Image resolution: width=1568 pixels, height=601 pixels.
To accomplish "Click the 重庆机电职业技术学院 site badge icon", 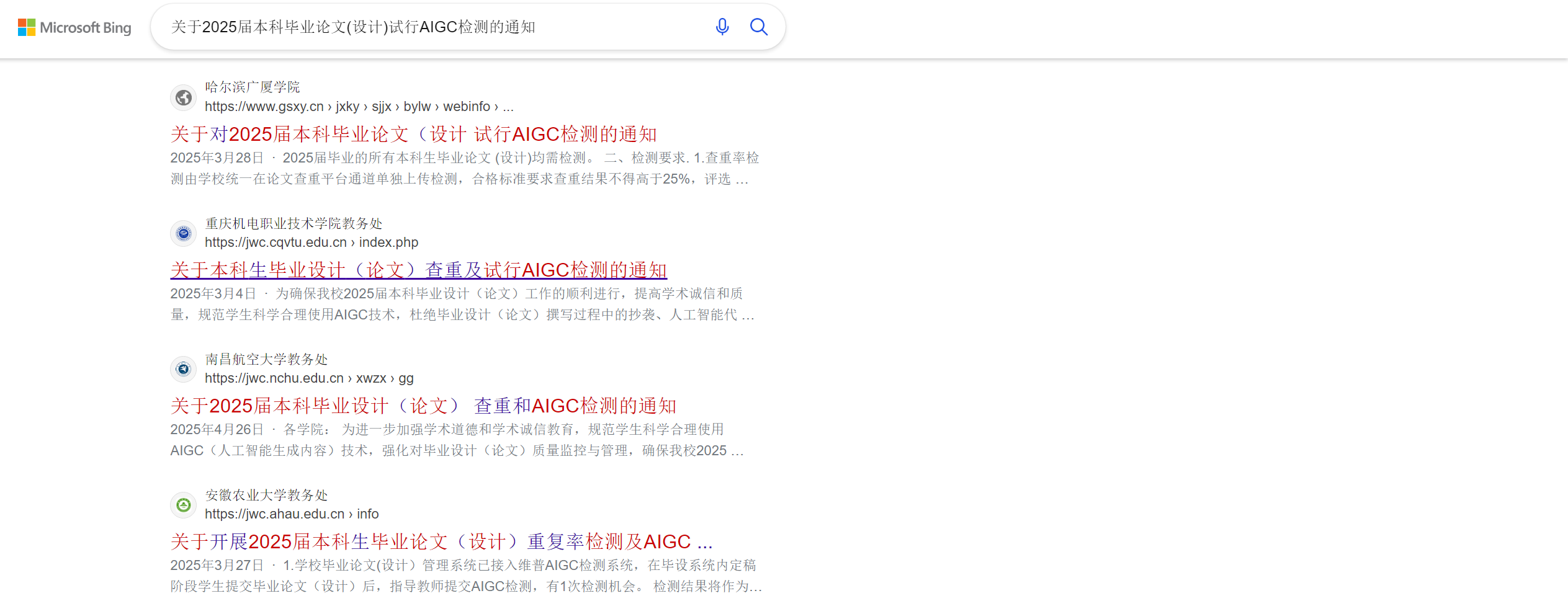I will (x=183, y=234).
